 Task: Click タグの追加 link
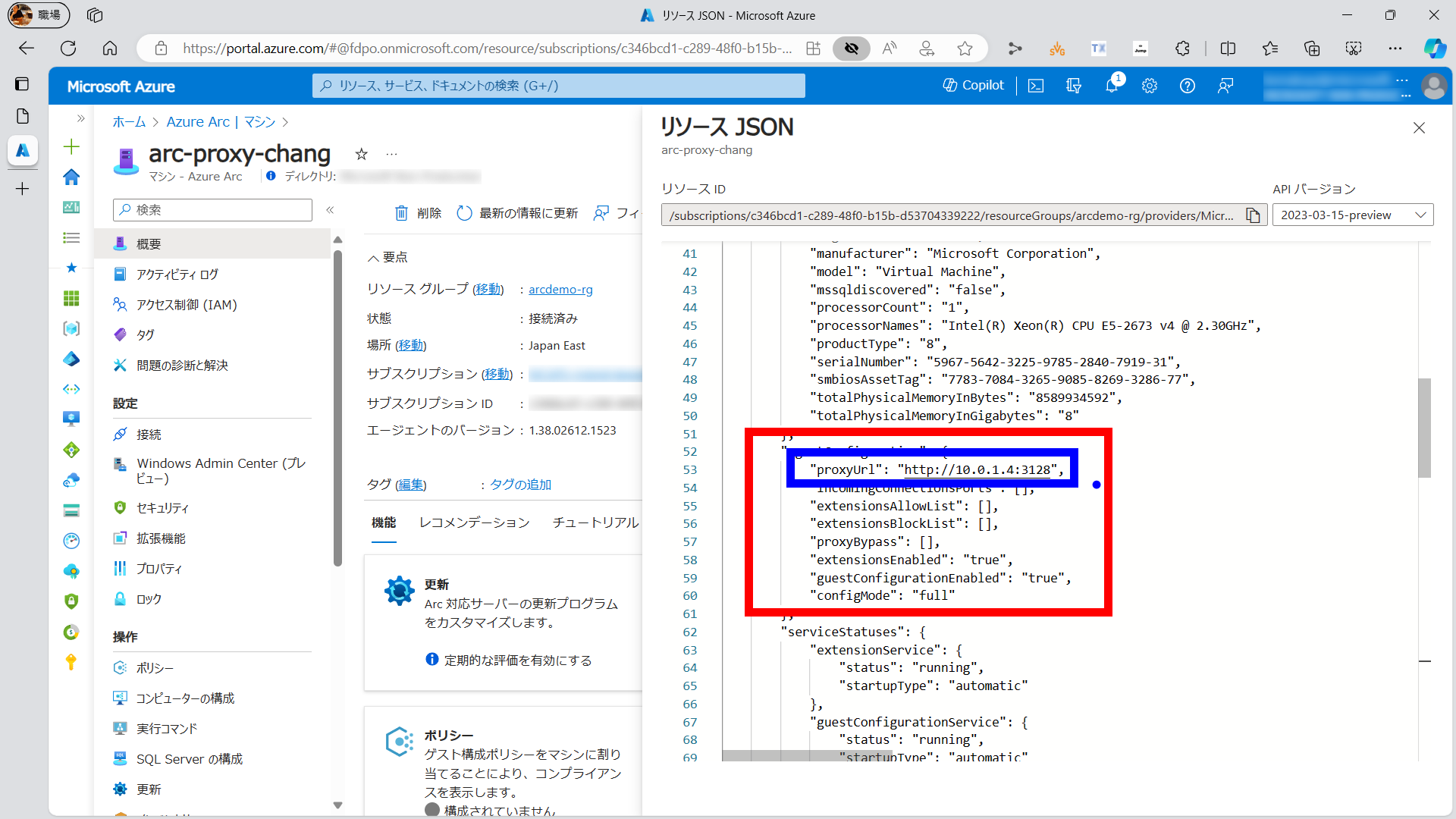coord(520,485)
